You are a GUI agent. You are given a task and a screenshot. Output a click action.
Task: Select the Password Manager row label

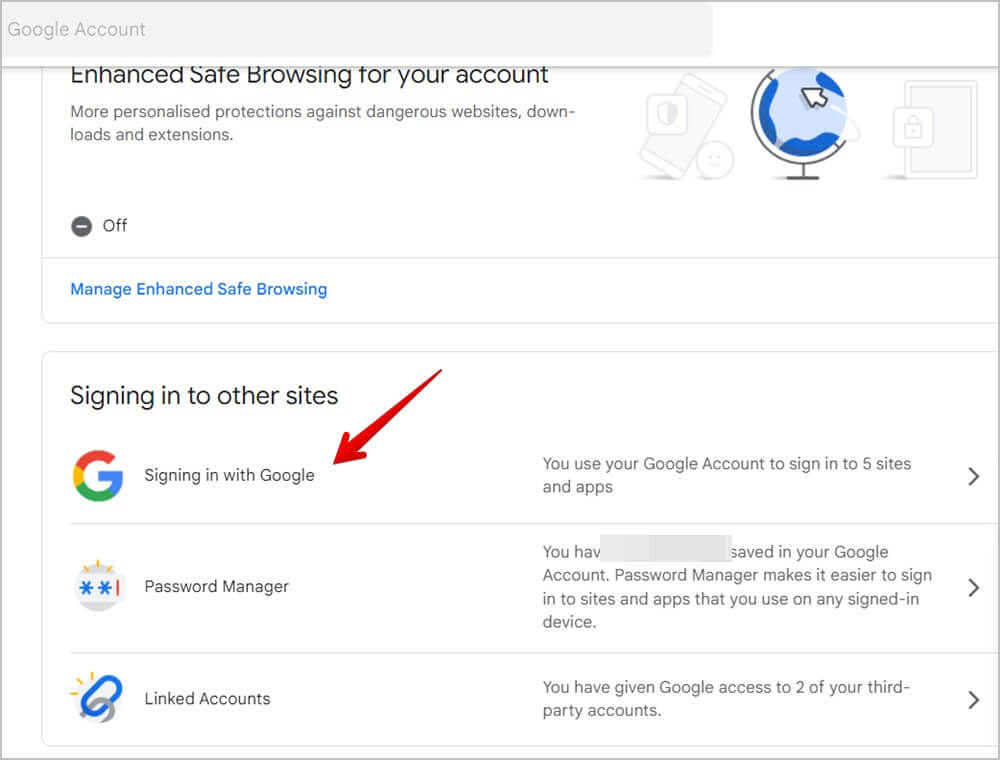click(216, 587)
